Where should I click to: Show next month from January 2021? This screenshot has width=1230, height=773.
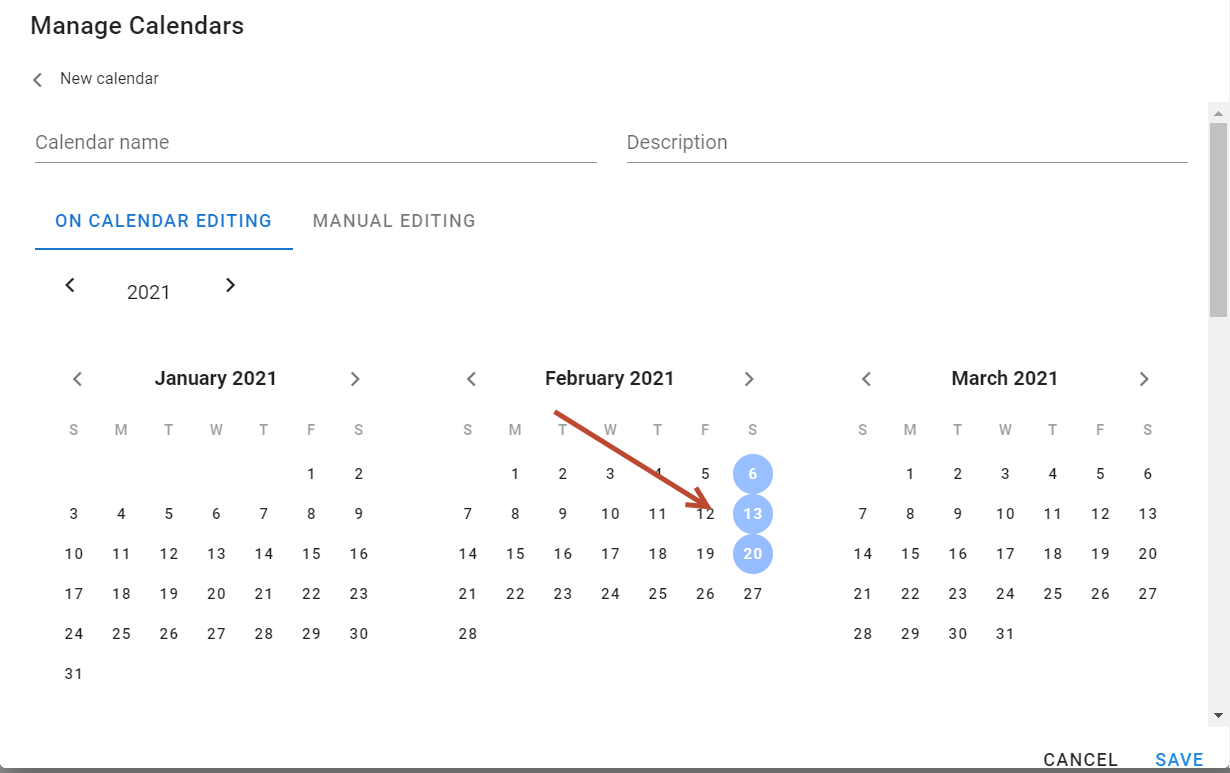point(355,379)
